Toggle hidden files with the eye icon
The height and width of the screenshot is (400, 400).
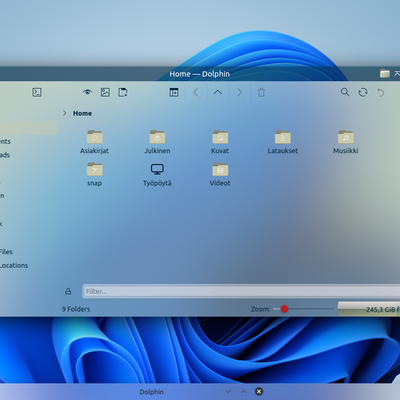coord(87,92)
